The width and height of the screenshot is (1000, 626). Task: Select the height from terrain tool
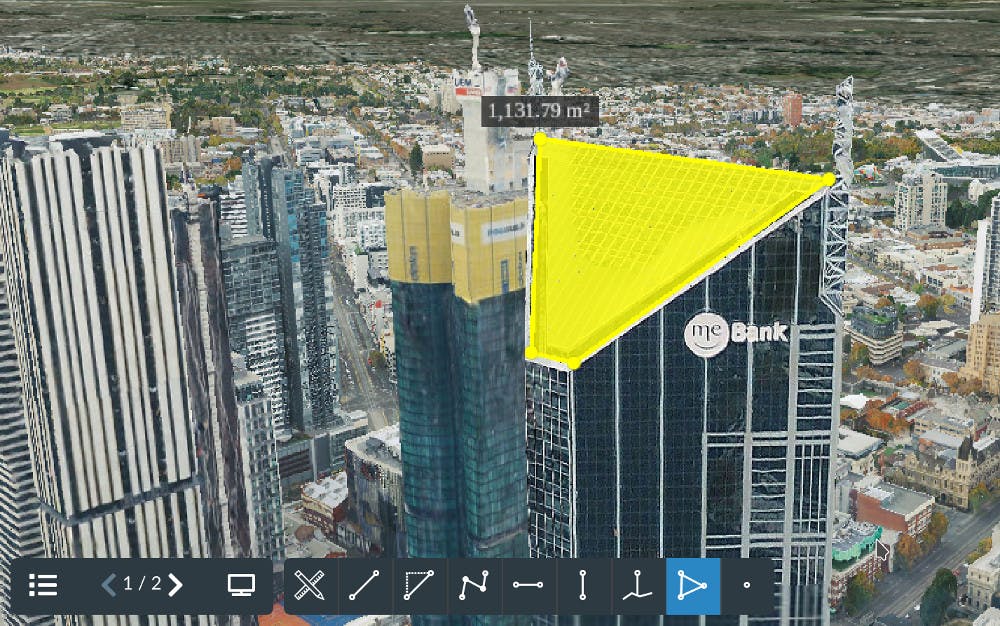click(637, 586)
